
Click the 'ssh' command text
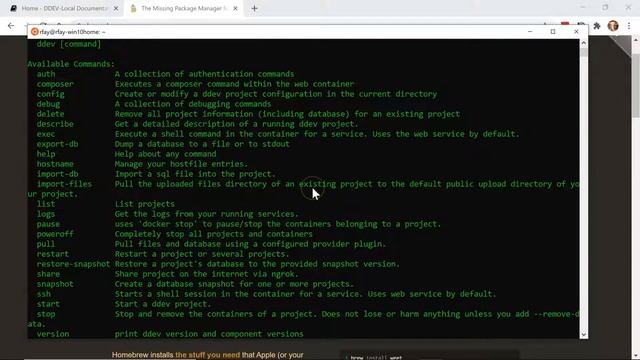tap(44, 294)
